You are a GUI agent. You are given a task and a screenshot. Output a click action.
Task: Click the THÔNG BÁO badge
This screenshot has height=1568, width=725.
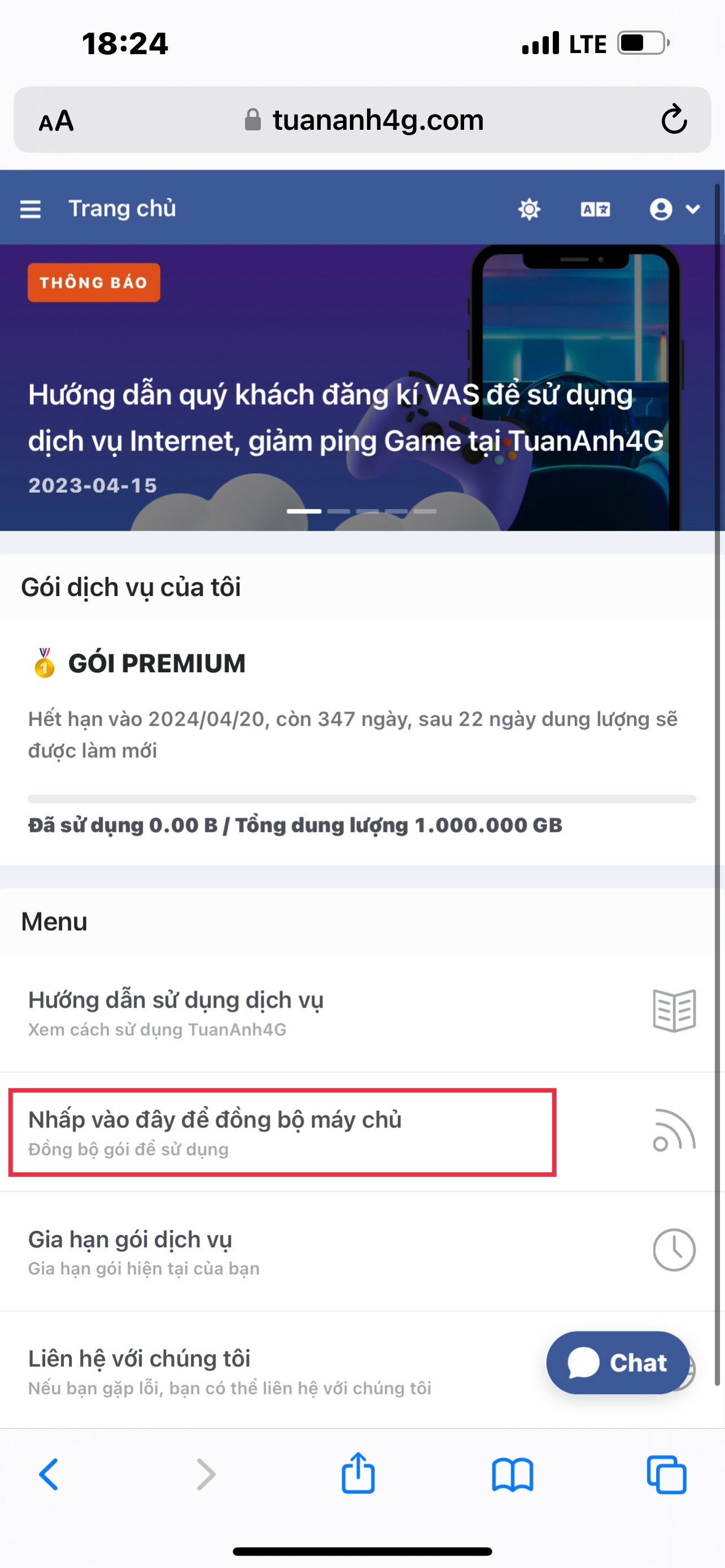tap(94, 282)
